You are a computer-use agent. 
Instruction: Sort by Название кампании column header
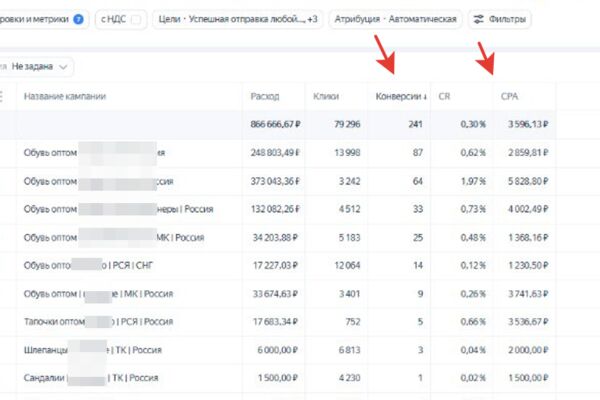click(65, 96)
